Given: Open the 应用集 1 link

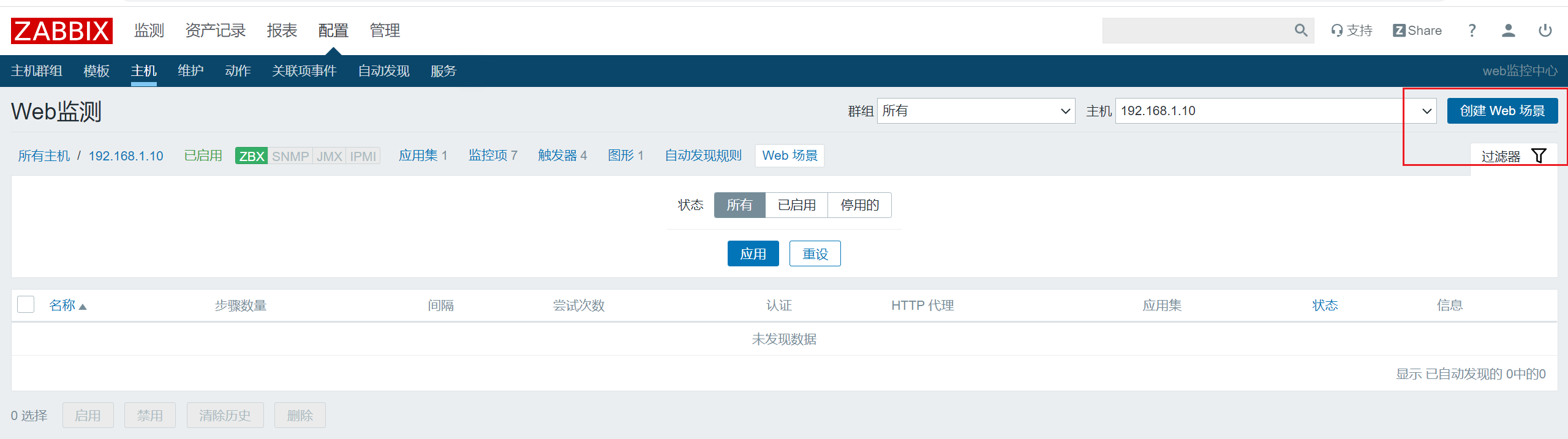Looking at the screenshot, I should 423,156.
